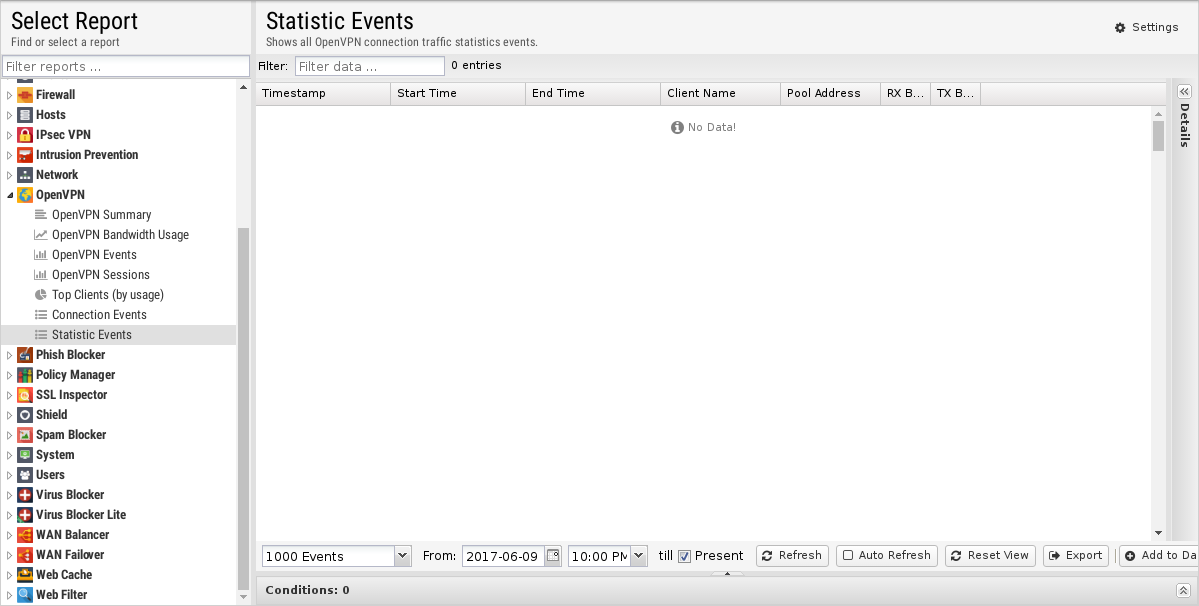Click the From date field 2017-06-09
The height and width of the screenshot is (606, 1199).
503,556
